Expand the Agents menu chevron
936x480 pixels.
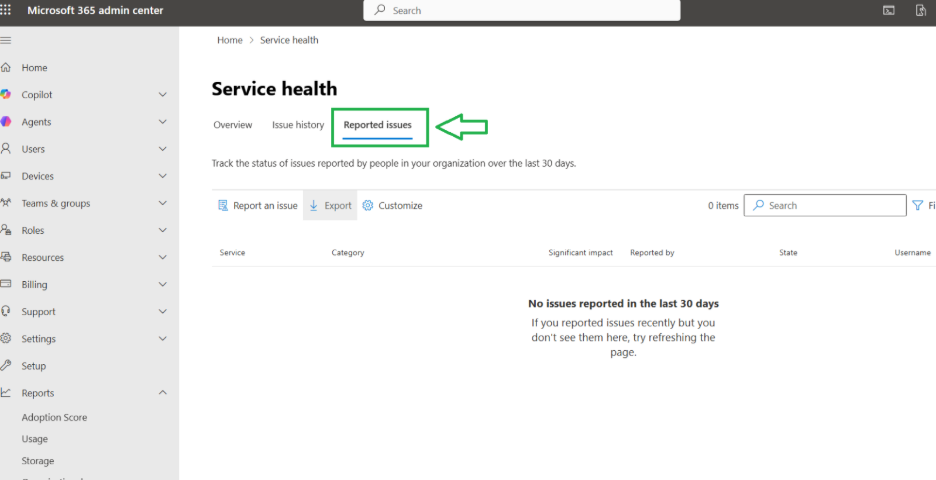coord(162,122)
